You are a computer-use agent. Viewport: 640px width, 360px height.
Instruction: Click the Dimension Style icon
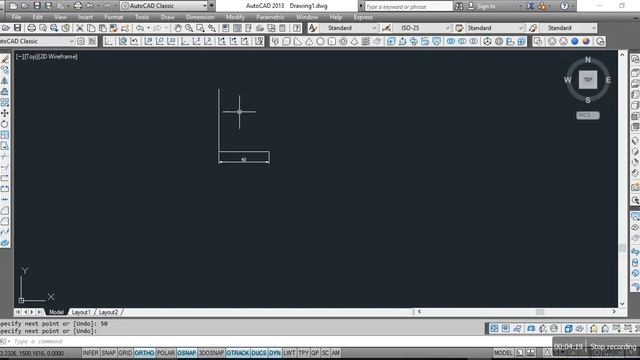[x=386, y=28]
